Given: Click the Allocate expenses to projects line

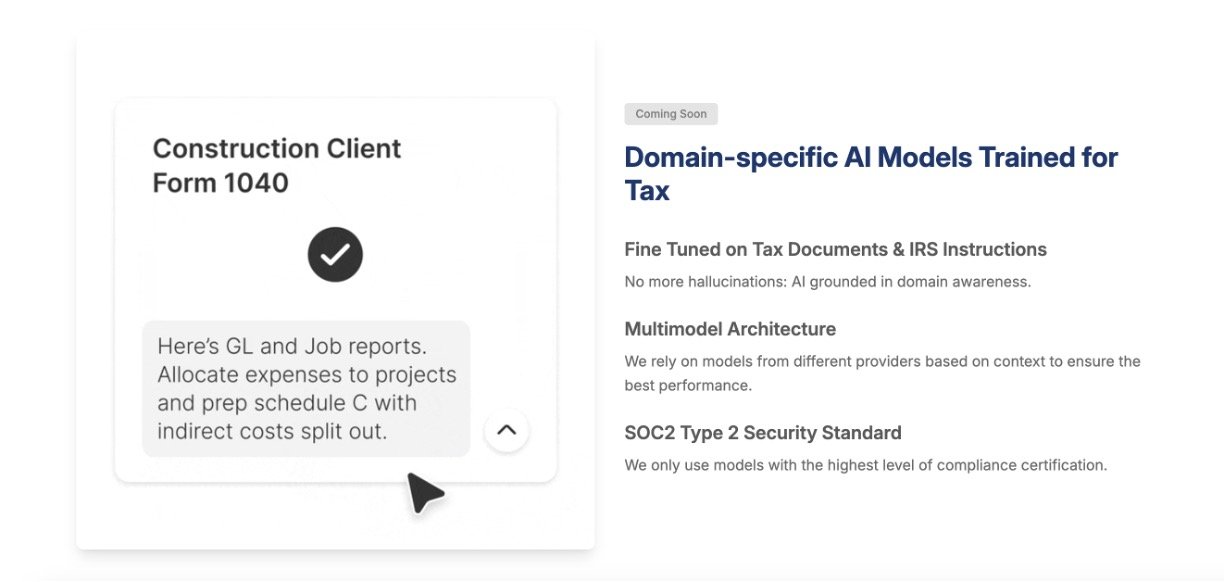Looking at the screenshot, I should pyautogui.click(x=306, y=375).
